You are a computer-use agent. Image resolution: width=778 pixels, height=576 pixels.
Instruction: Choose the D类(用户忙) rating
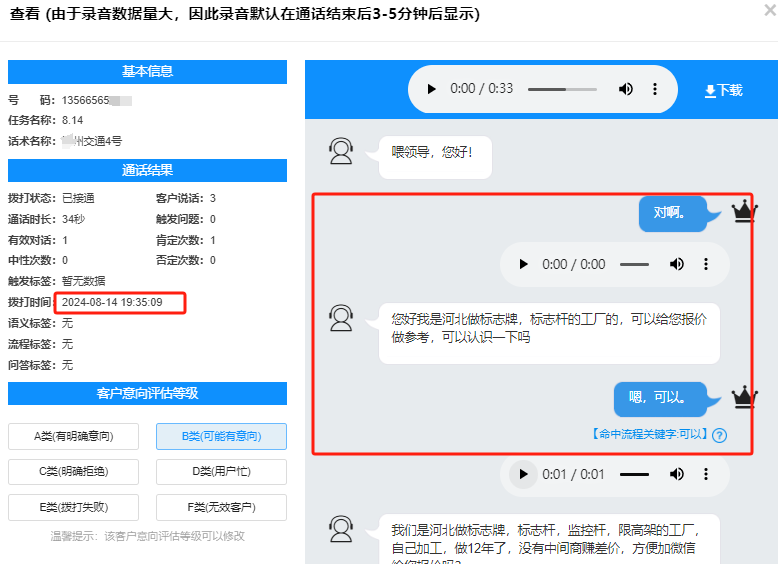(x=221, y=472)
